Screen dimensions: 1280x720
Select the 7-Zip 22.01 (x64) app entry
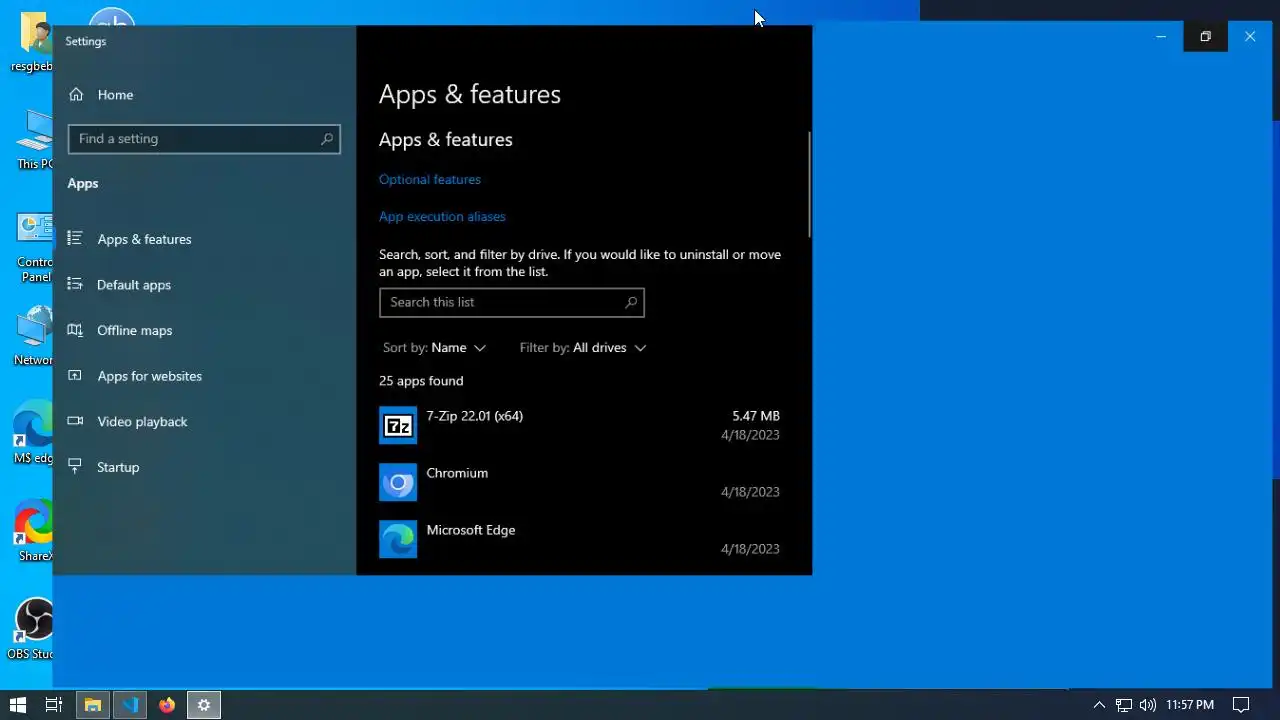click(x=580, y=425)
